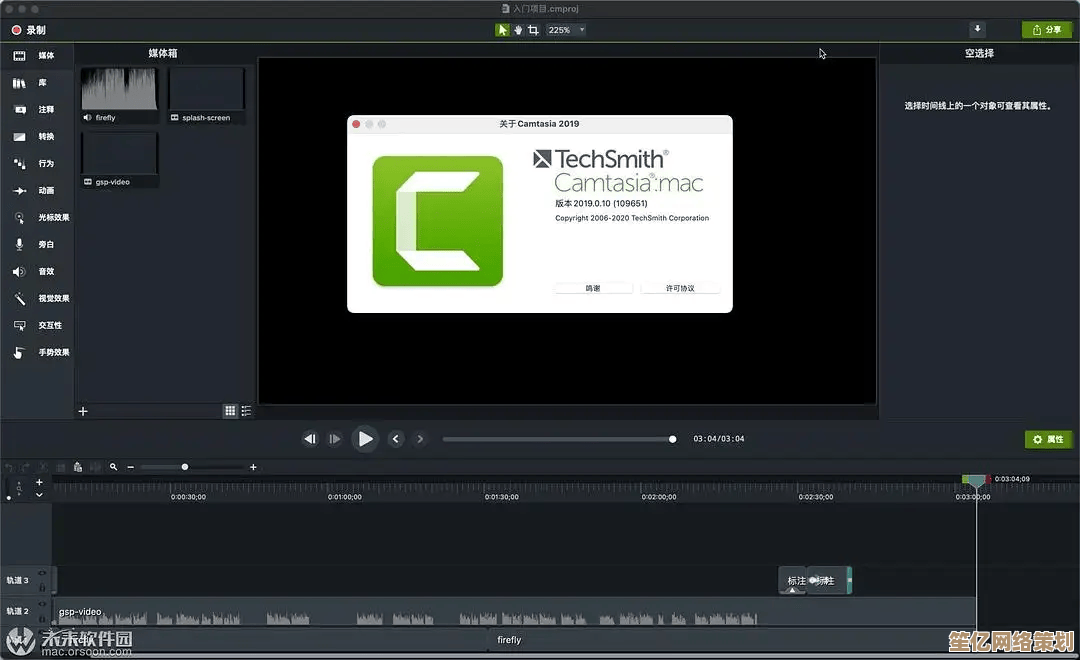
Task: Click the step backward playback button
Action: (310, 439)
